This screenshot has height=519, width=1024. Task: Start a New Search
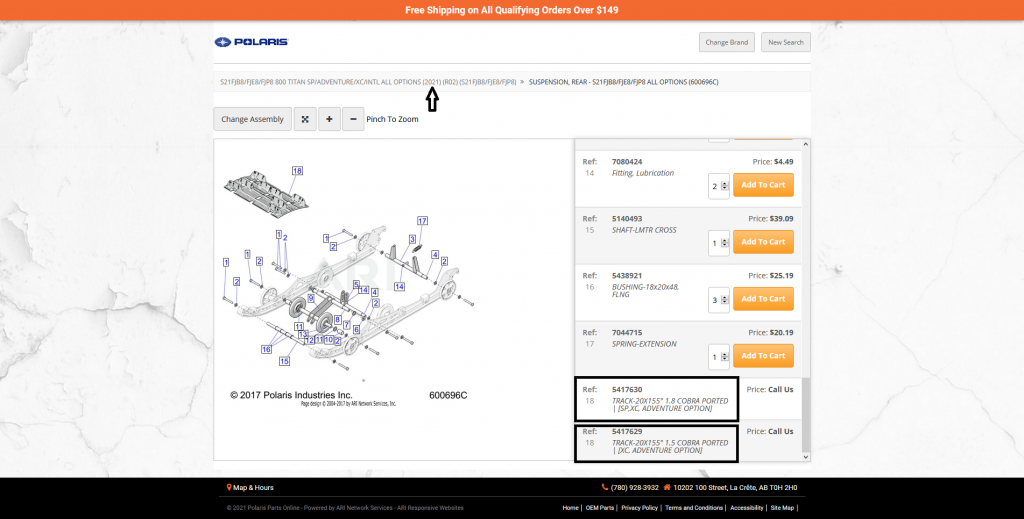[x=785, y=42]
